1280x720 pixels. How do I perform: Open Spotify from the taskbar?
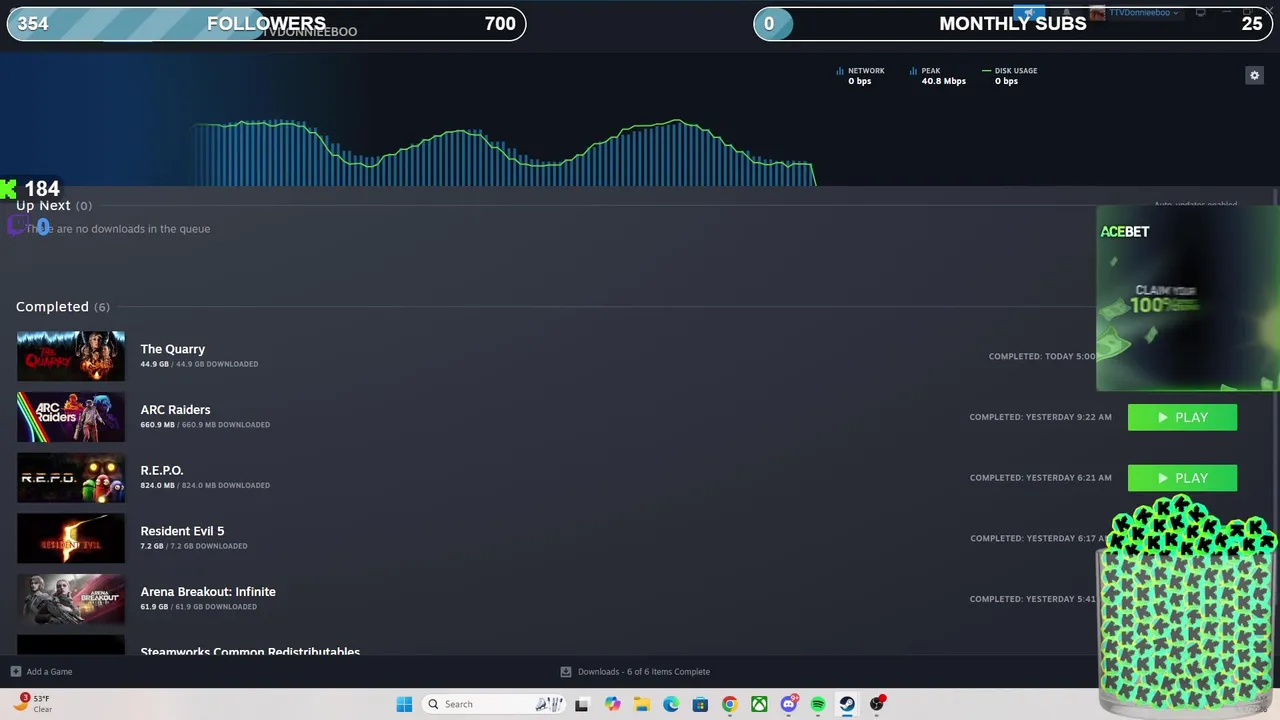click(x=818, y=704)
